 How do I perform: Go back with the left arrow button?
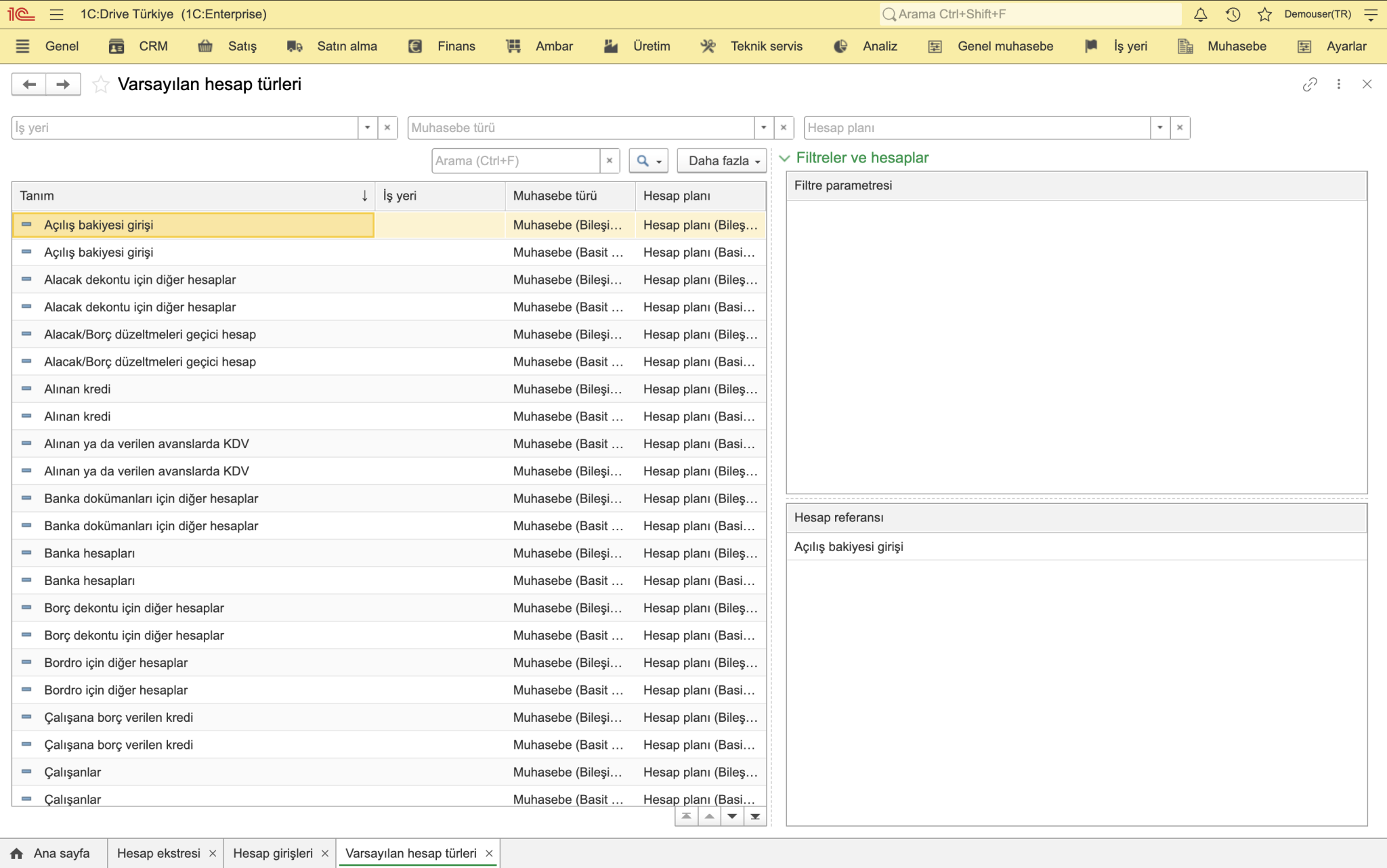[29, 85]
